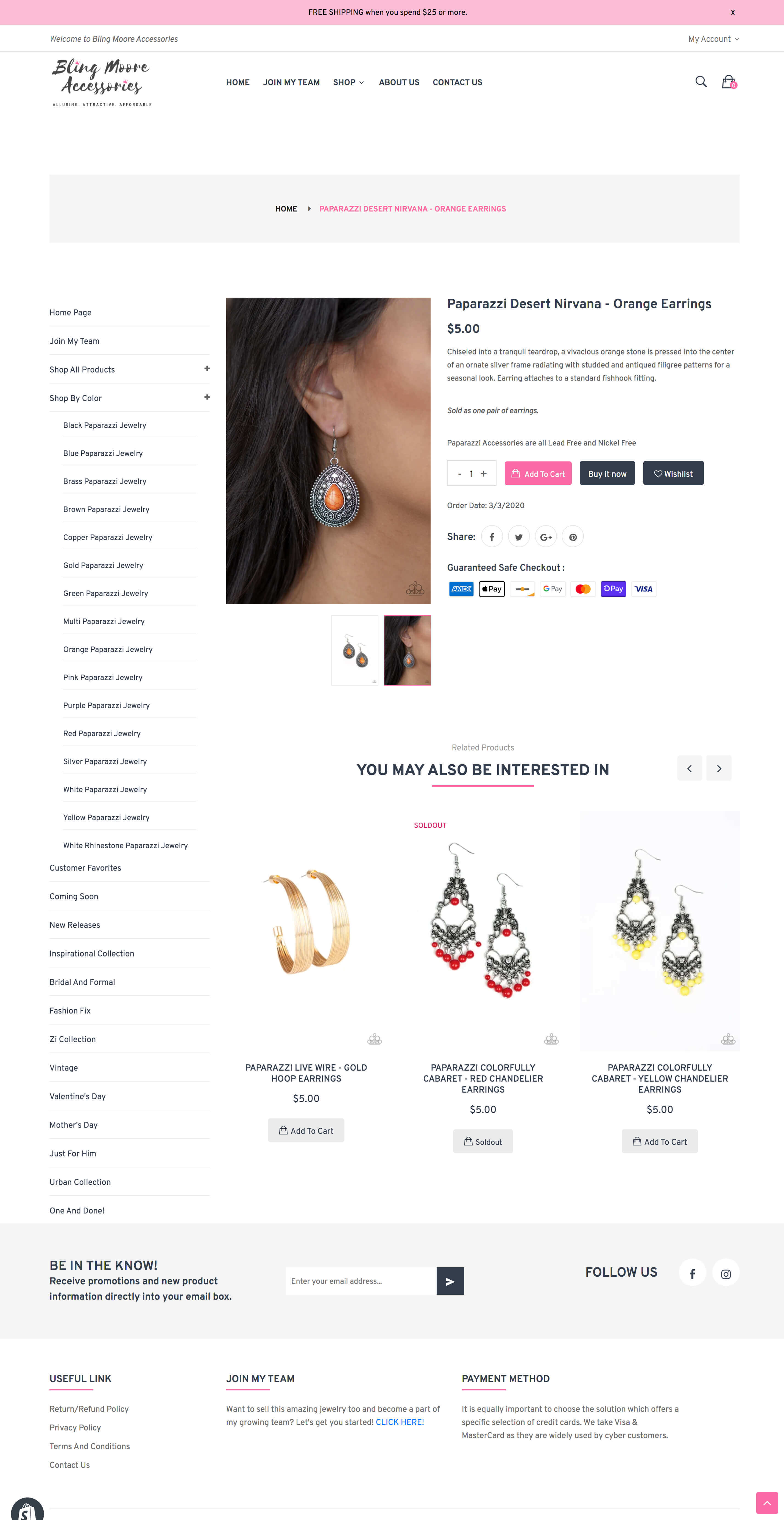
Task: Open SHOP menu in navigation bar
Action: pos(348,82)
